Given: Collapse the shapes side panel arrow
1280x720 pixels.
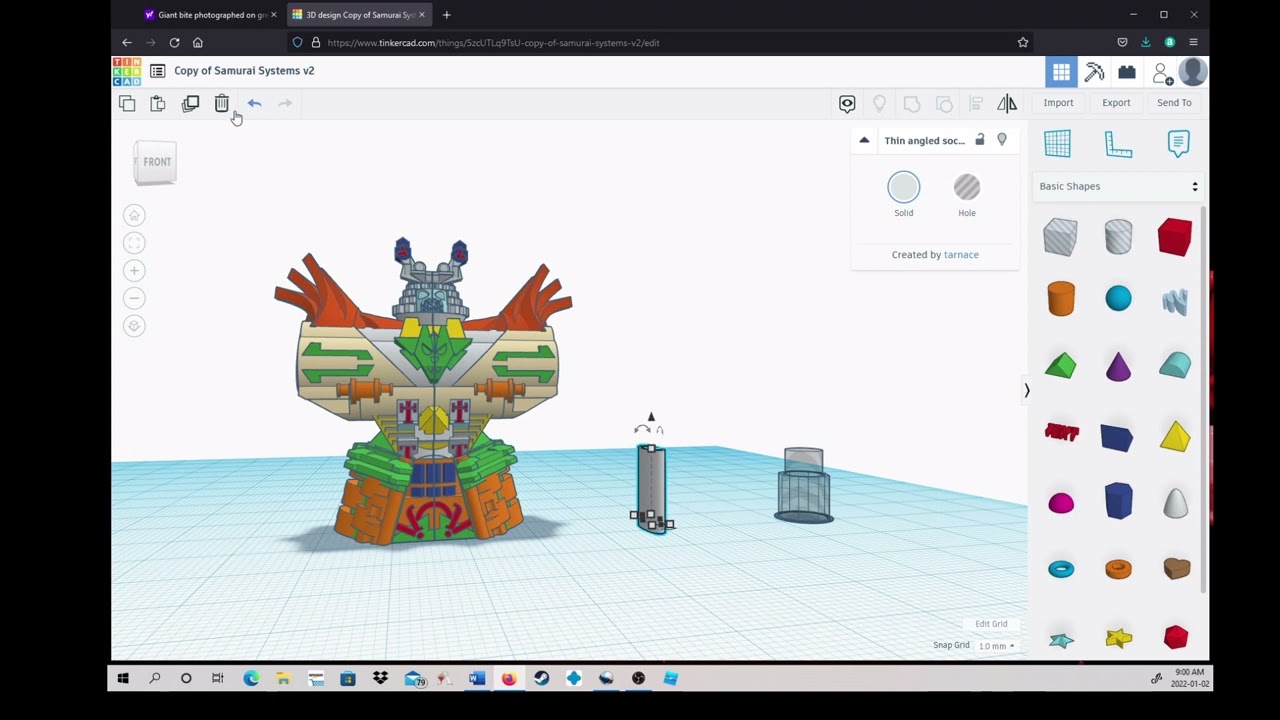Looking at the screenshot, I should pos(1026,390).
